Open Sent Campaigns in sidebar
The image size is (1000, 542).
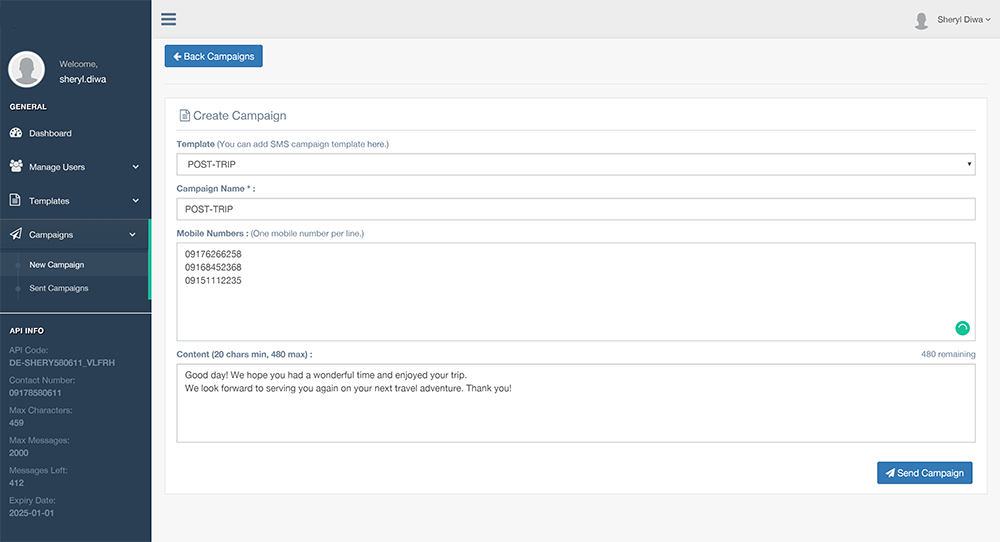[x=59, y=288]
